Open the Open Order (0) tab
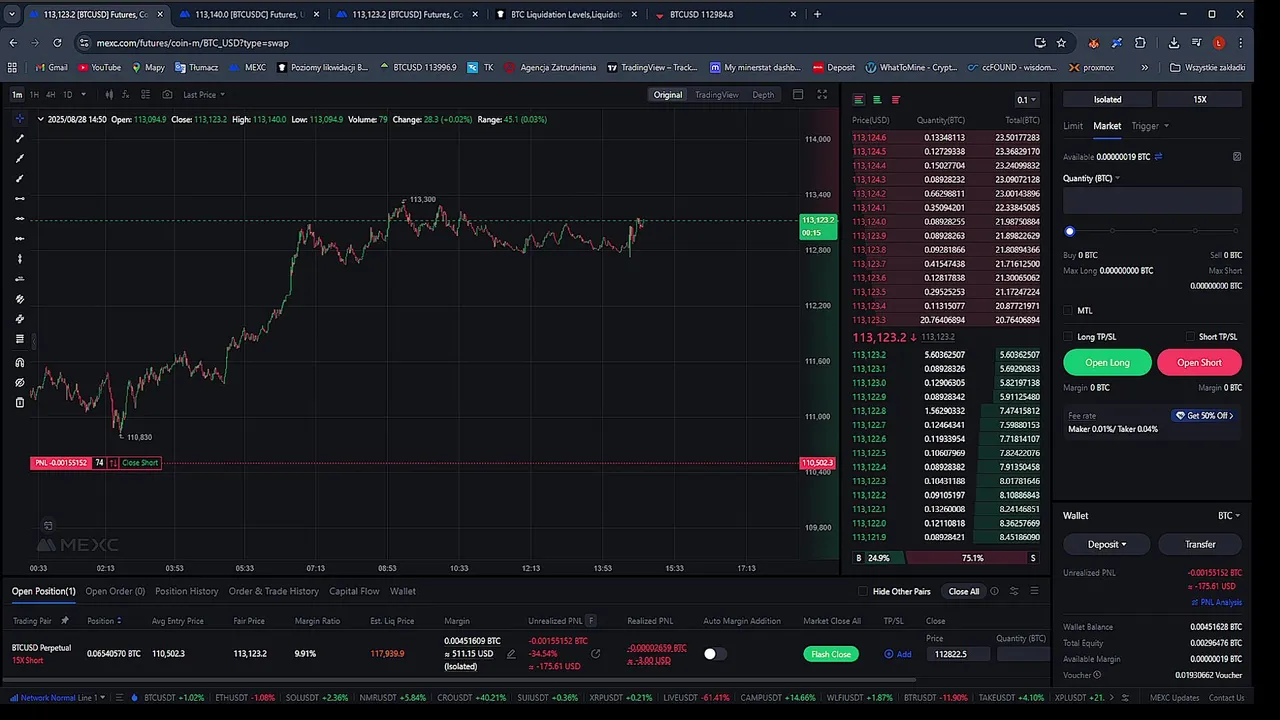Viewport: 1280px width, 720px height. click(115, 591)
